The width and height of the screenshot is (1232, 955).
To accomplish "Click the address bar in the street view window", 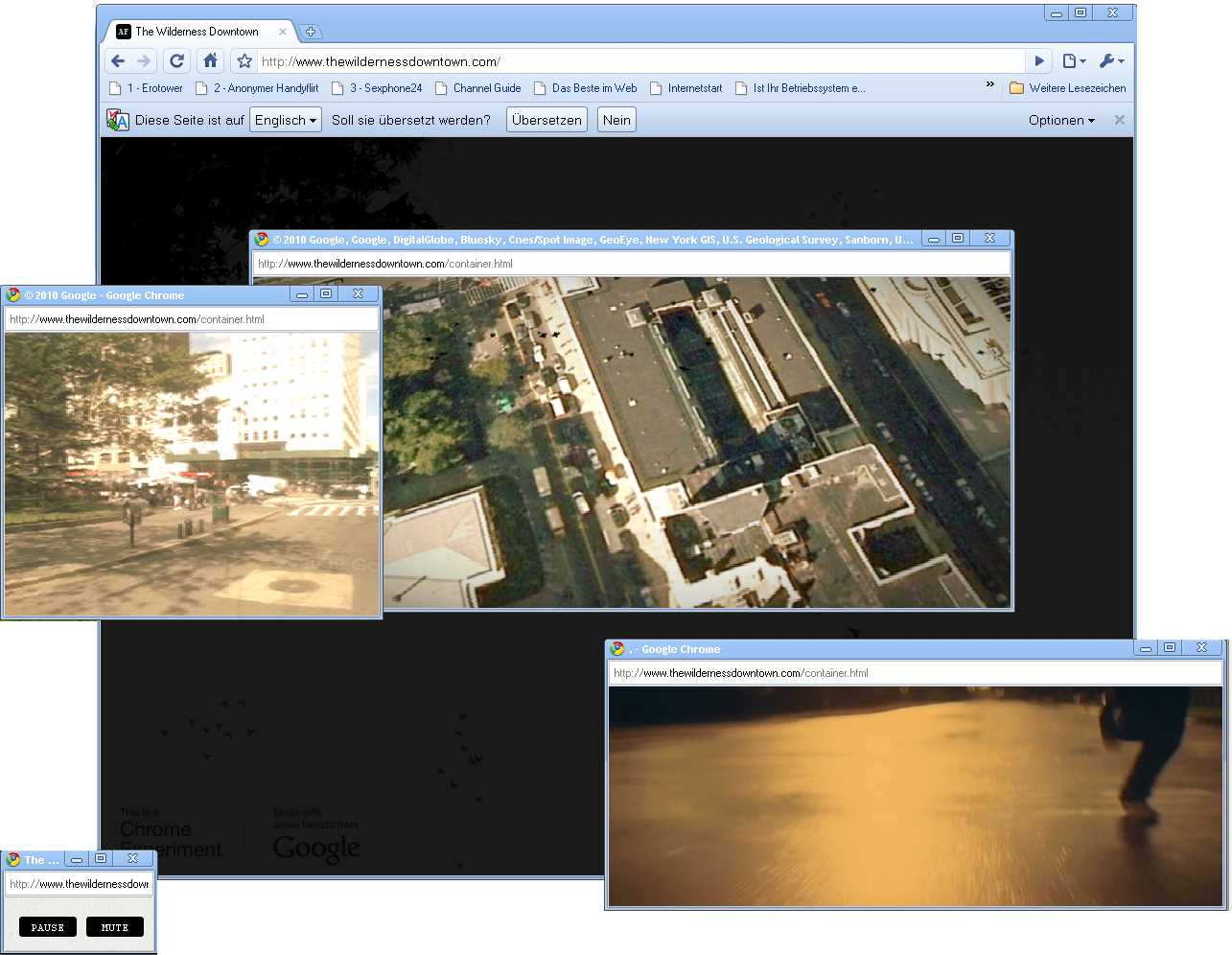I will coord(191,319).
